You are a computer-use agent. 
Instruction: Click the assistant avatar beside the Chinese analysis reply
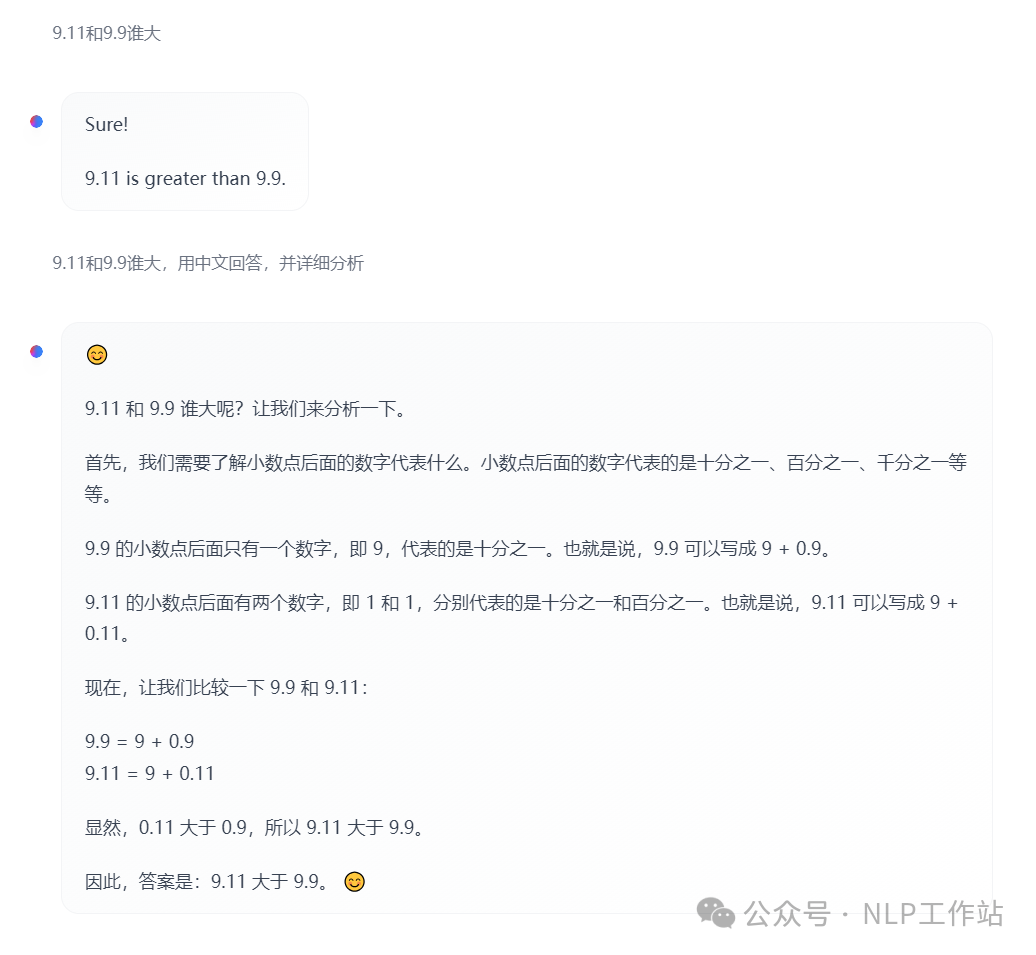pyautogui.click(x=36, y=352)
